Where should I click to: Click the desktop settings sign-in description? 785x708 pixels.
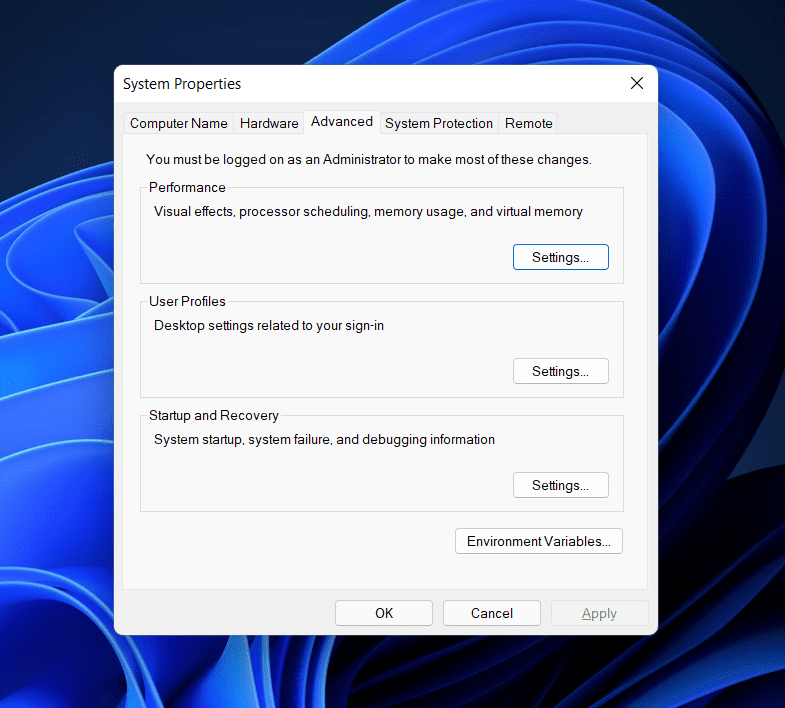point(268,325)
